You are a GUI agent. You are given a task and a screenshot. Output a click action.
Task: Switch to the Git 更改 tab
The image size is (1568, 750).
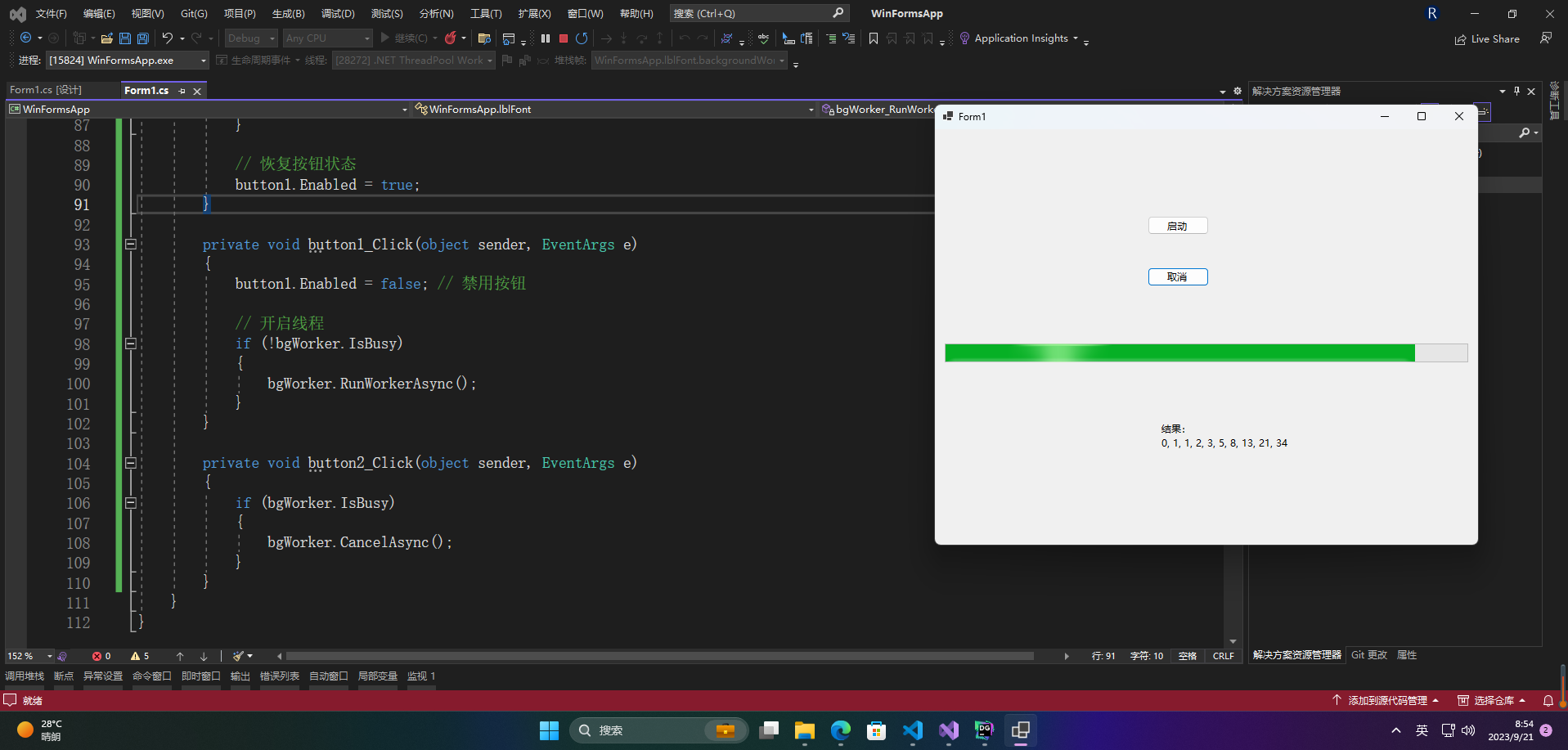point(1369,655)
